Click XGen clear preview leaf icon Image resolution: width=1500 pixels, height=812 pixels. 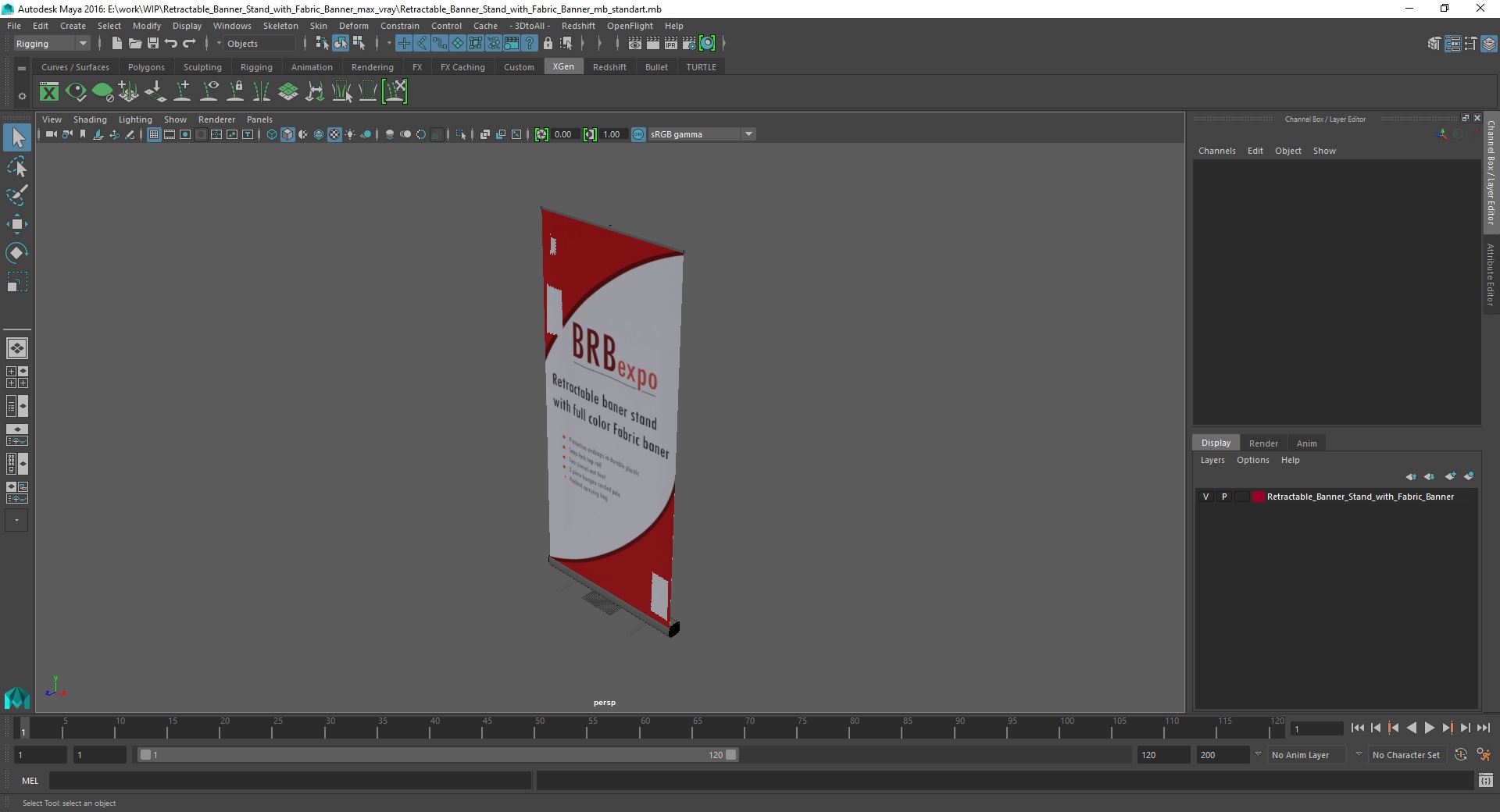[x=102, y=92]
